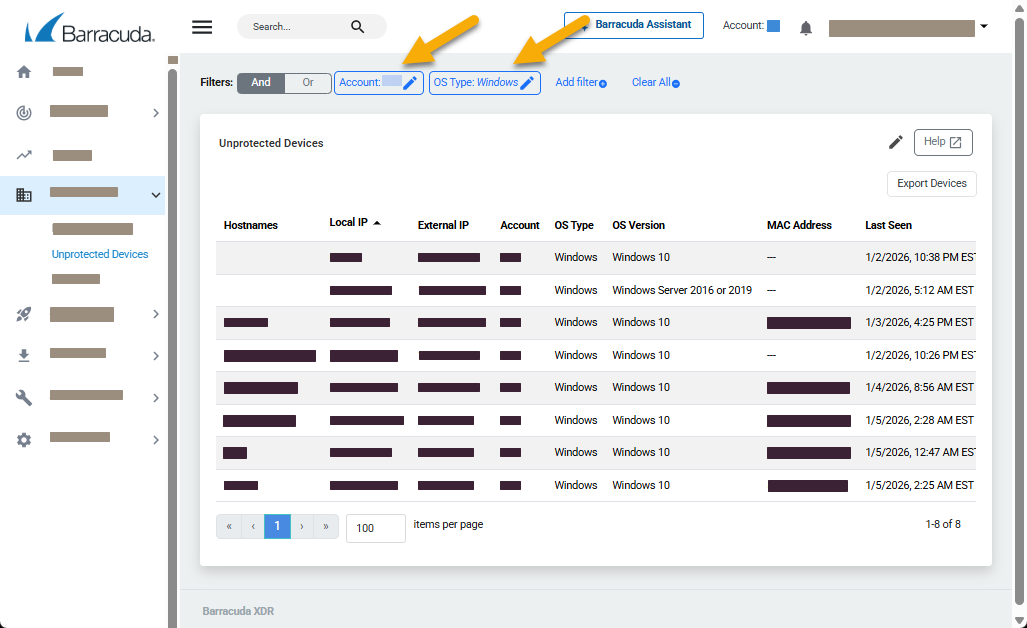Click the items per page field
This screenshot has width=1027, height=628.
[x=375, y=528]
